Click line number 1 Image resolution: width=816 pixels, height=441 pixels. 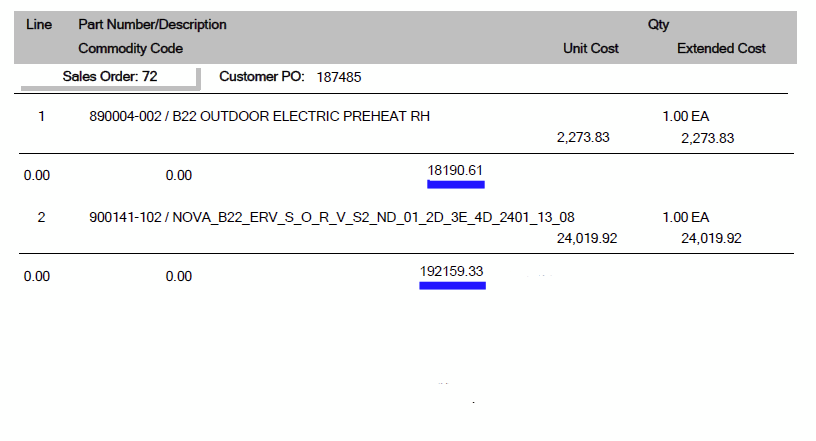pos(41,116)
